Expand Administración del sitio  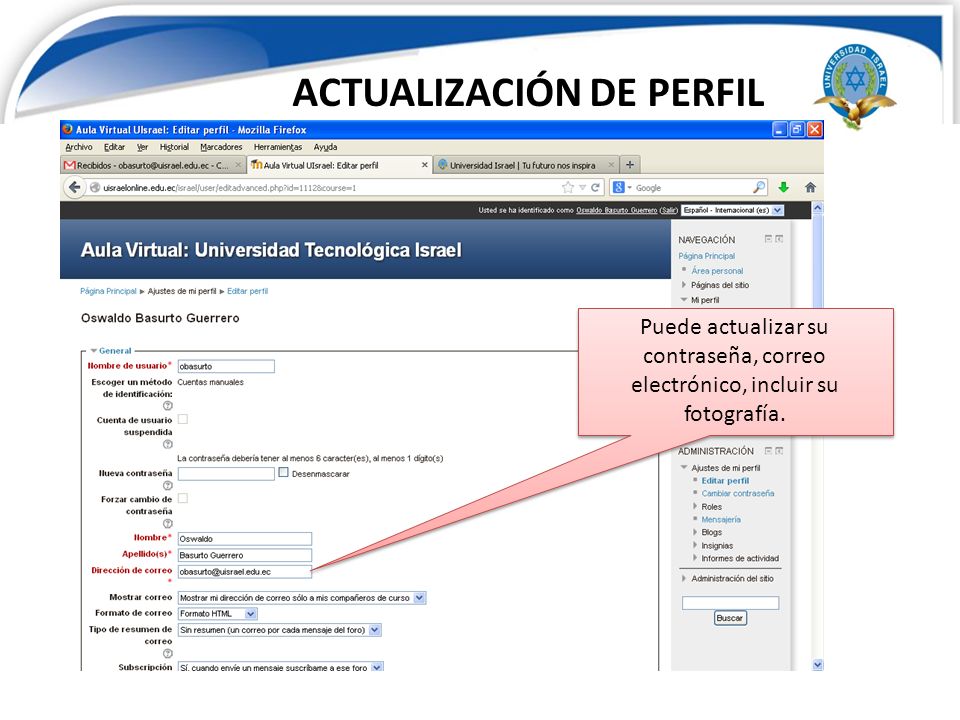pyautogui.click(x=684, y=578)
